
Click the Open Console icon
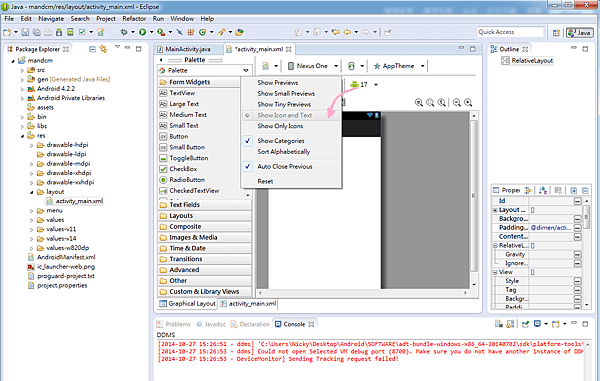point(556,324)
